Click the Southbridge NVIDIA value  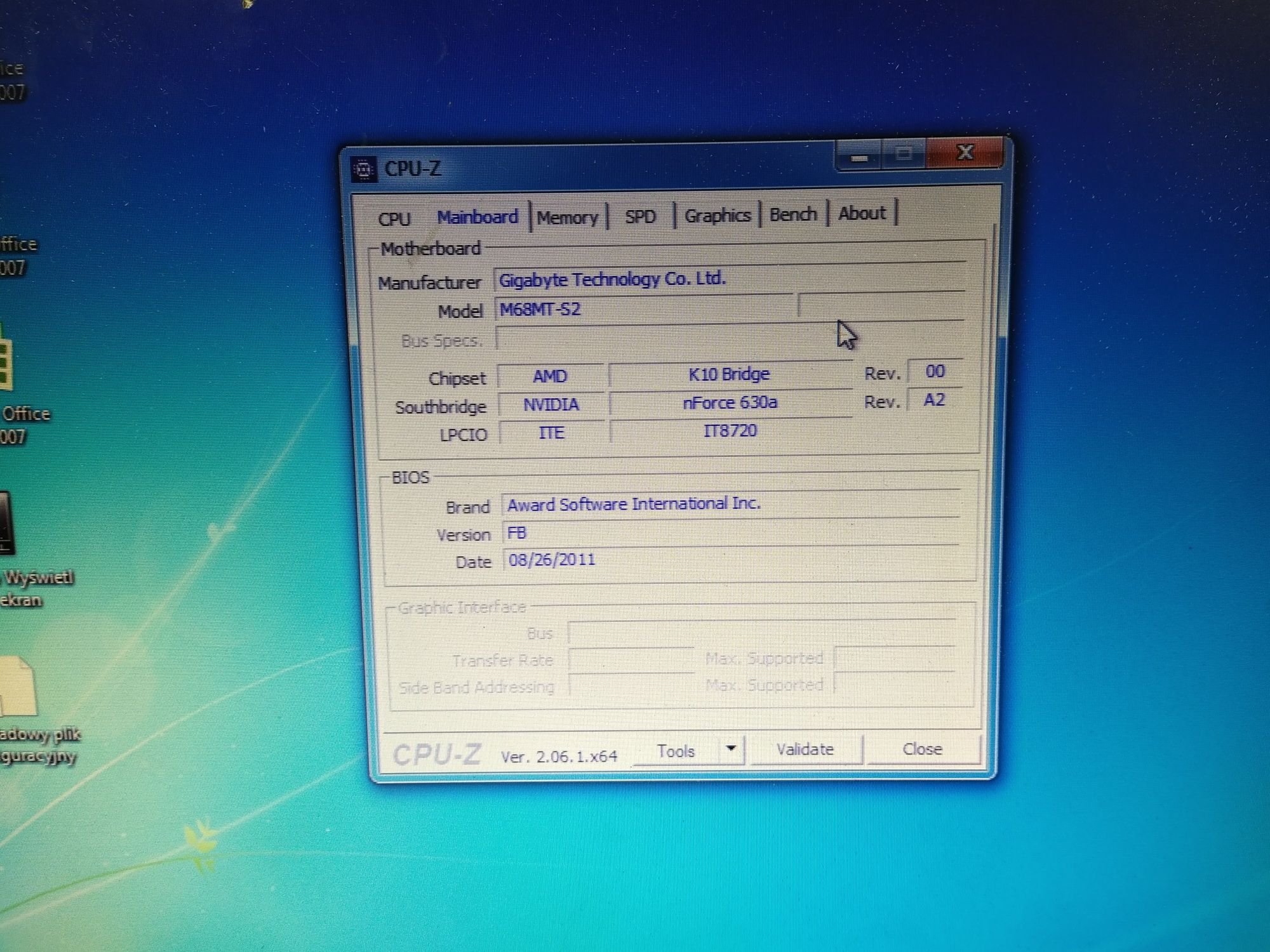point(551,405)
